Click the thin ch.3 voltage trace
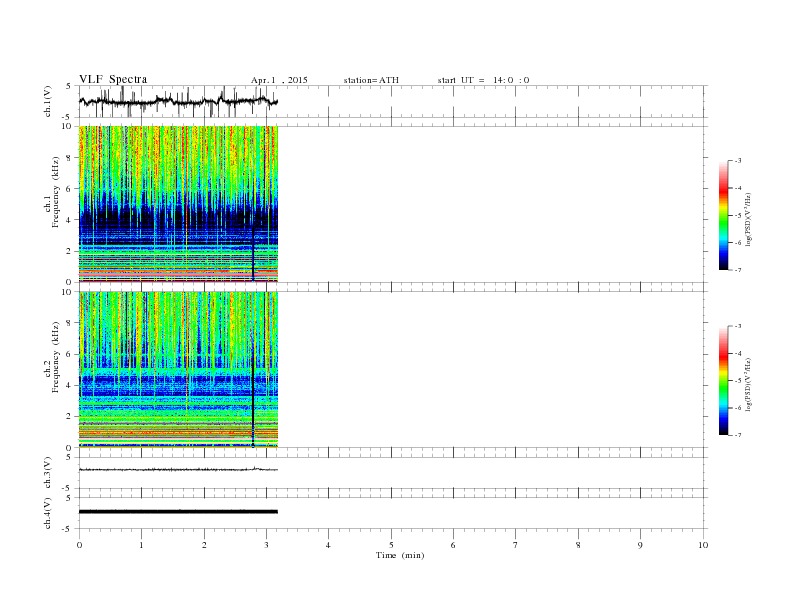This screenshot has height=612, width=792. pyautogui.click(x=178, y=470)
